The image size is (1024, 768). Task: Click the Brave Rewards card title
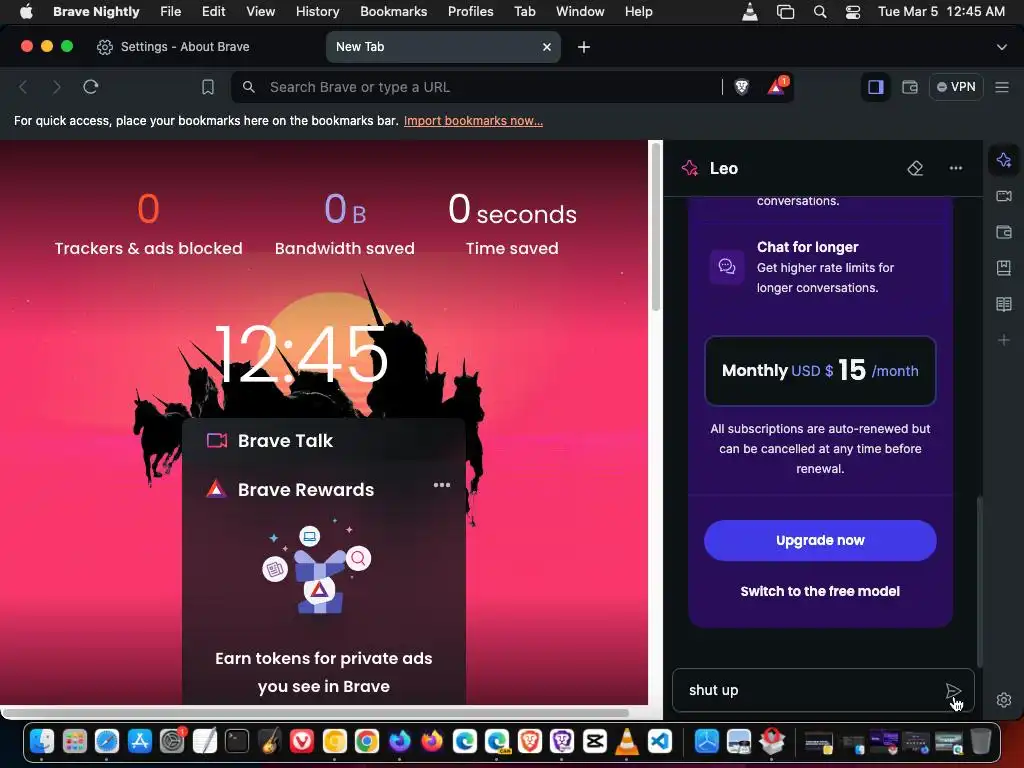coord(306,490)
